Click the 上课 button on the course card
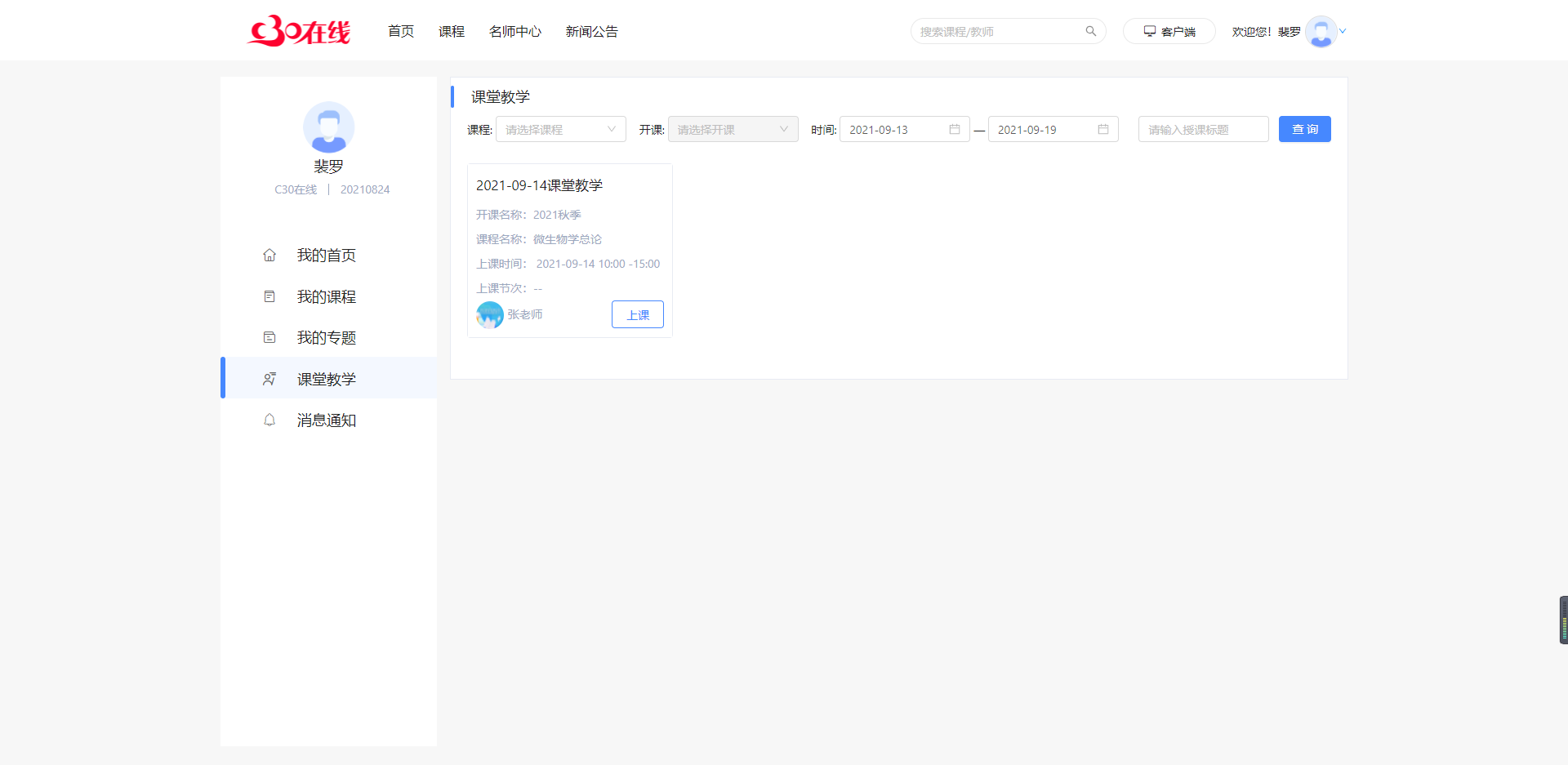 coord(637,314)
